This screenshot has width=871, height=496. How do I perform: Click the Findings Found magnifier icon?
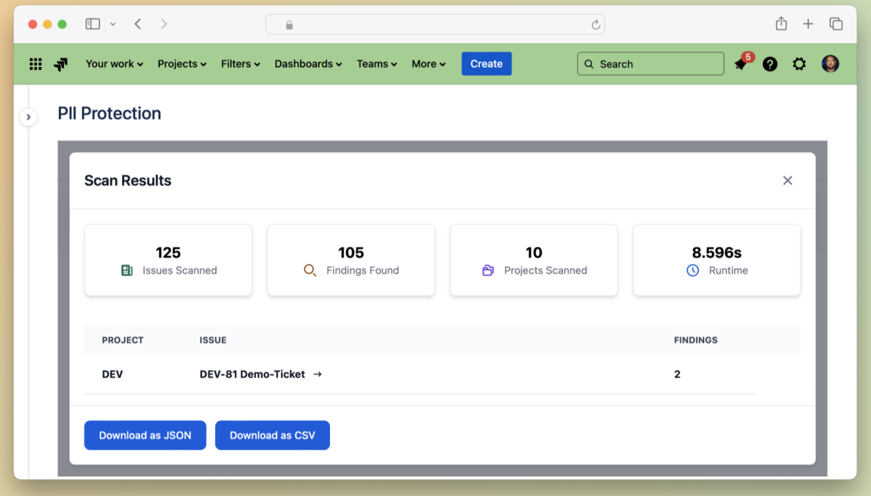pyautogui.click(x=310, y=270)
